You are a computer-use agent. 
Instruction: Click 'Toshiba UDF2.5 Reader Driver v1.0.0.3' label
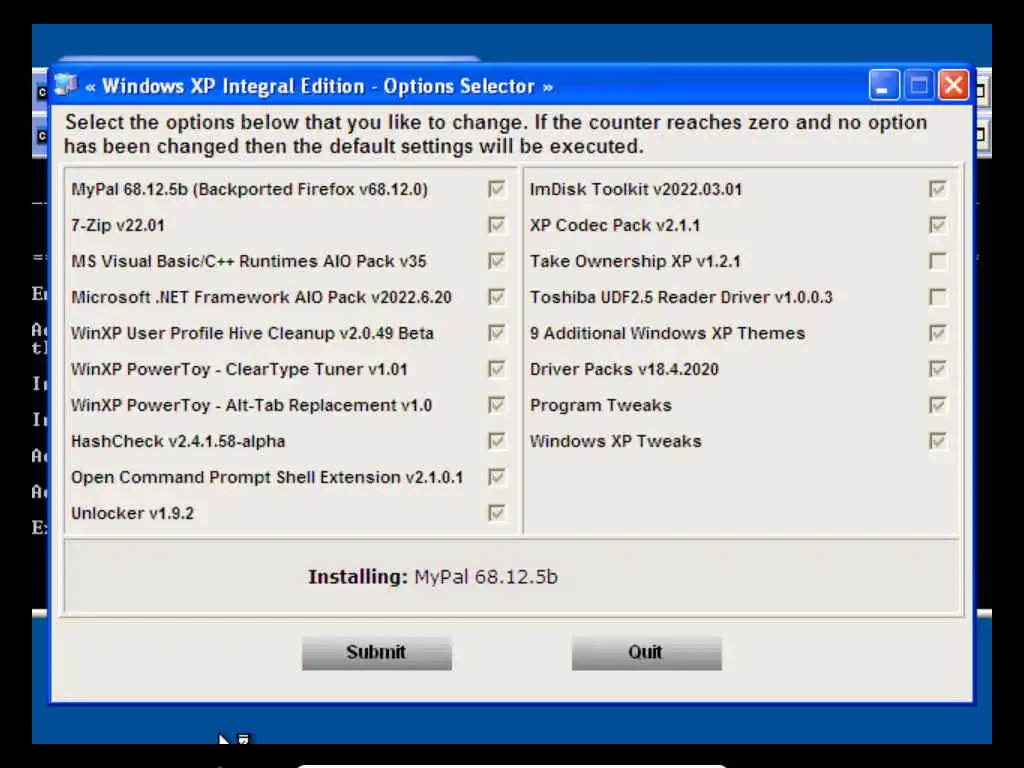click(681, 297)
